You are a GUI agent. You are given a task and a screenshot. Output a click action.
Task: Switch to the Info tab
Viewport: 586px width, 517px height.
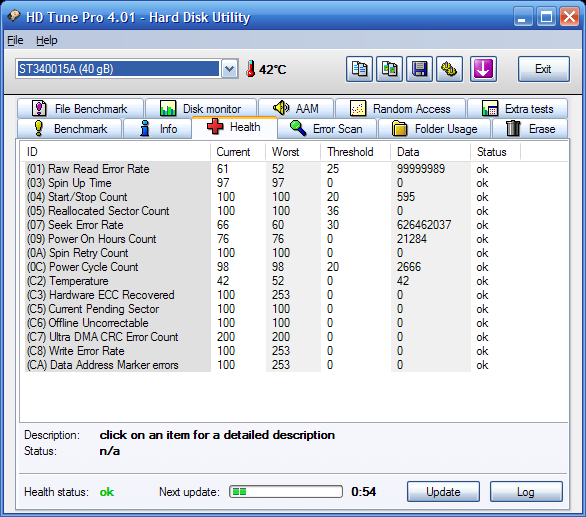click(157, 129)
